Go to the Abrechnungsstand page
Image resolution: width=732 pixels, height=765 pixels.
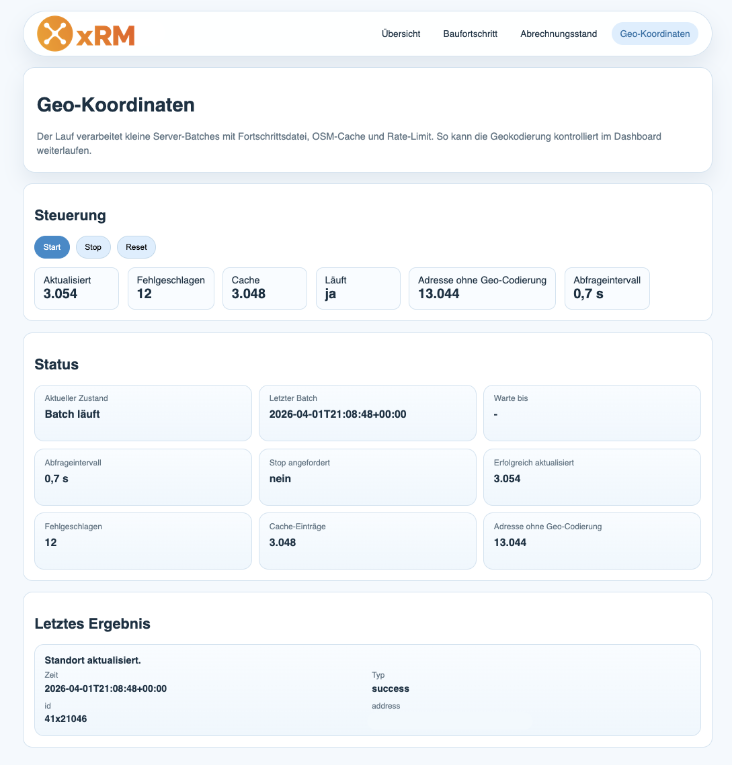[558, 34]
